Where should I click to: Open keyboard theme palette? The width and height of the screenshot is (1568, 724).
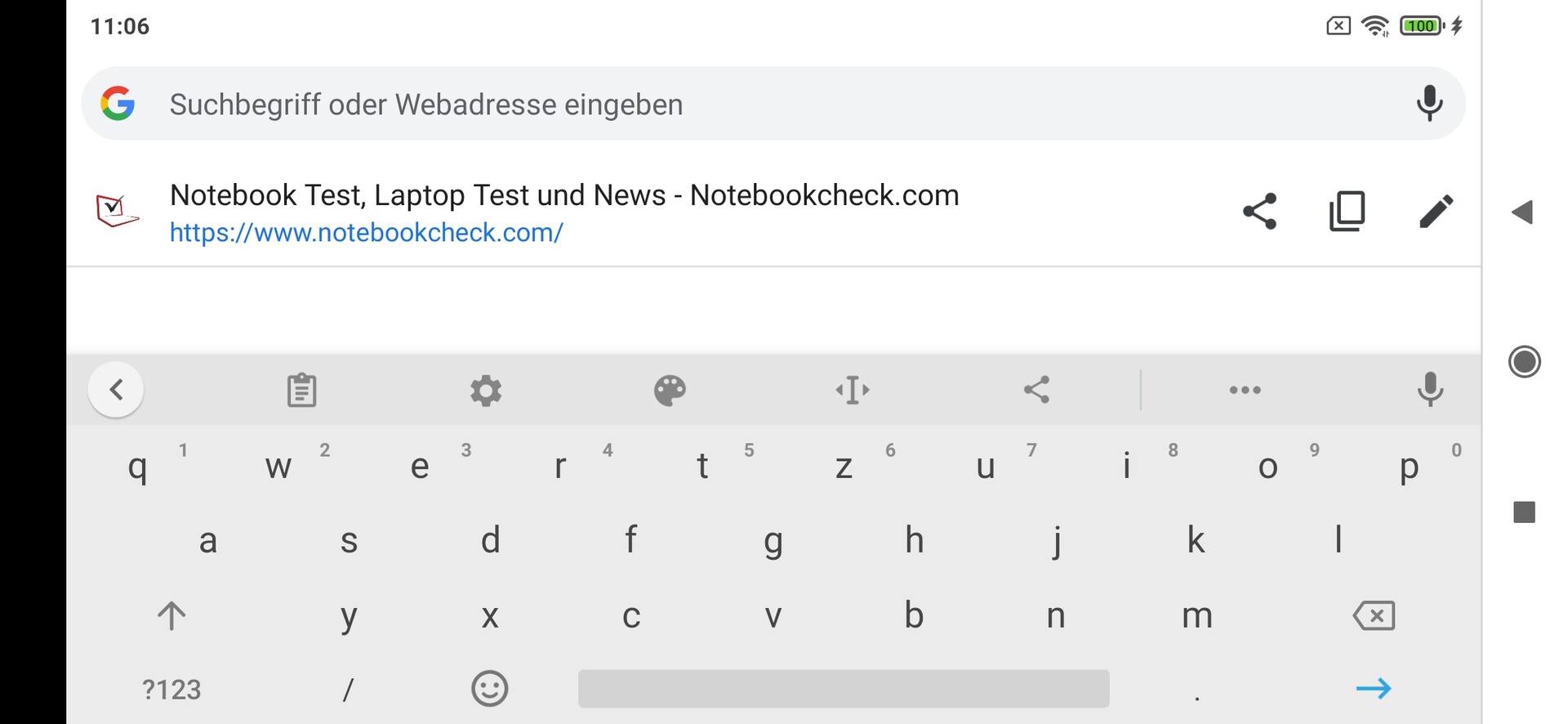point(670,390)
